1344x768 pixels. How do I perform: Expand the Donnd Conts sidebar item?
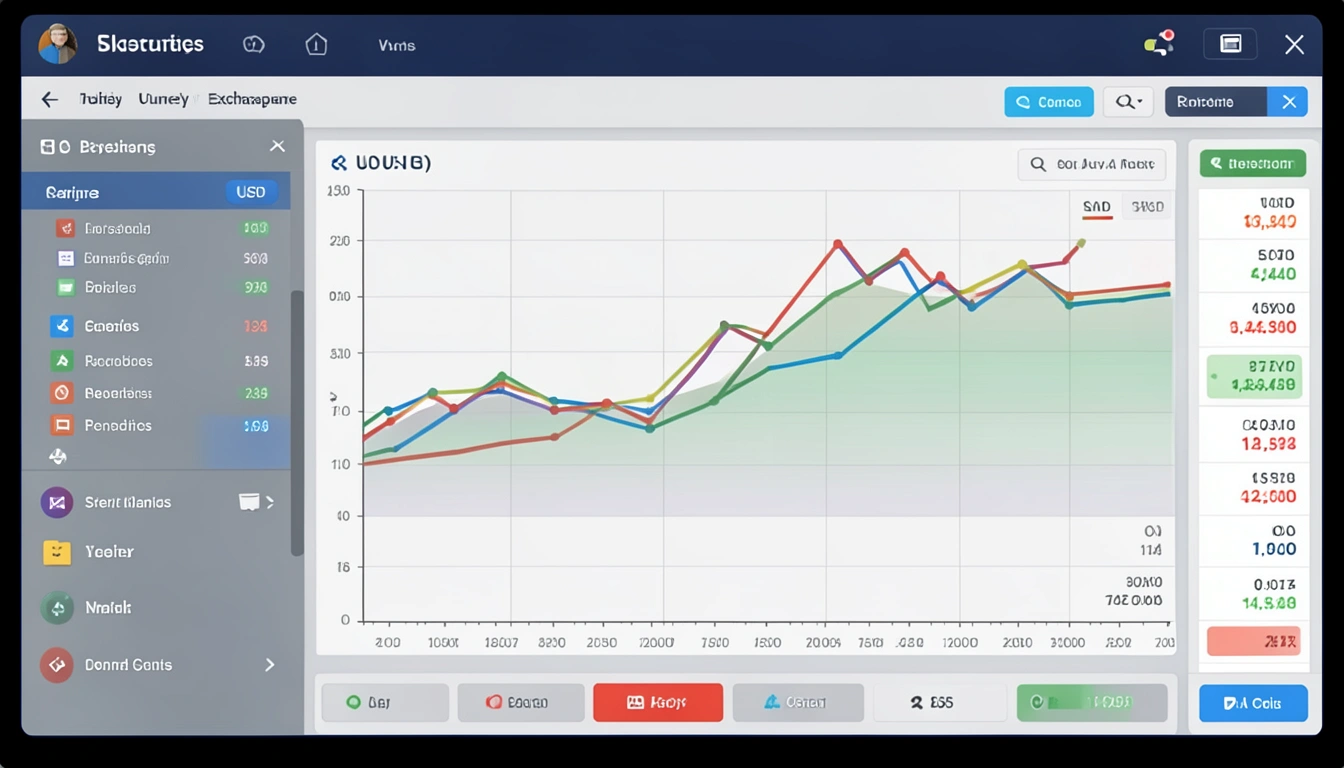(x=269, y=664)
